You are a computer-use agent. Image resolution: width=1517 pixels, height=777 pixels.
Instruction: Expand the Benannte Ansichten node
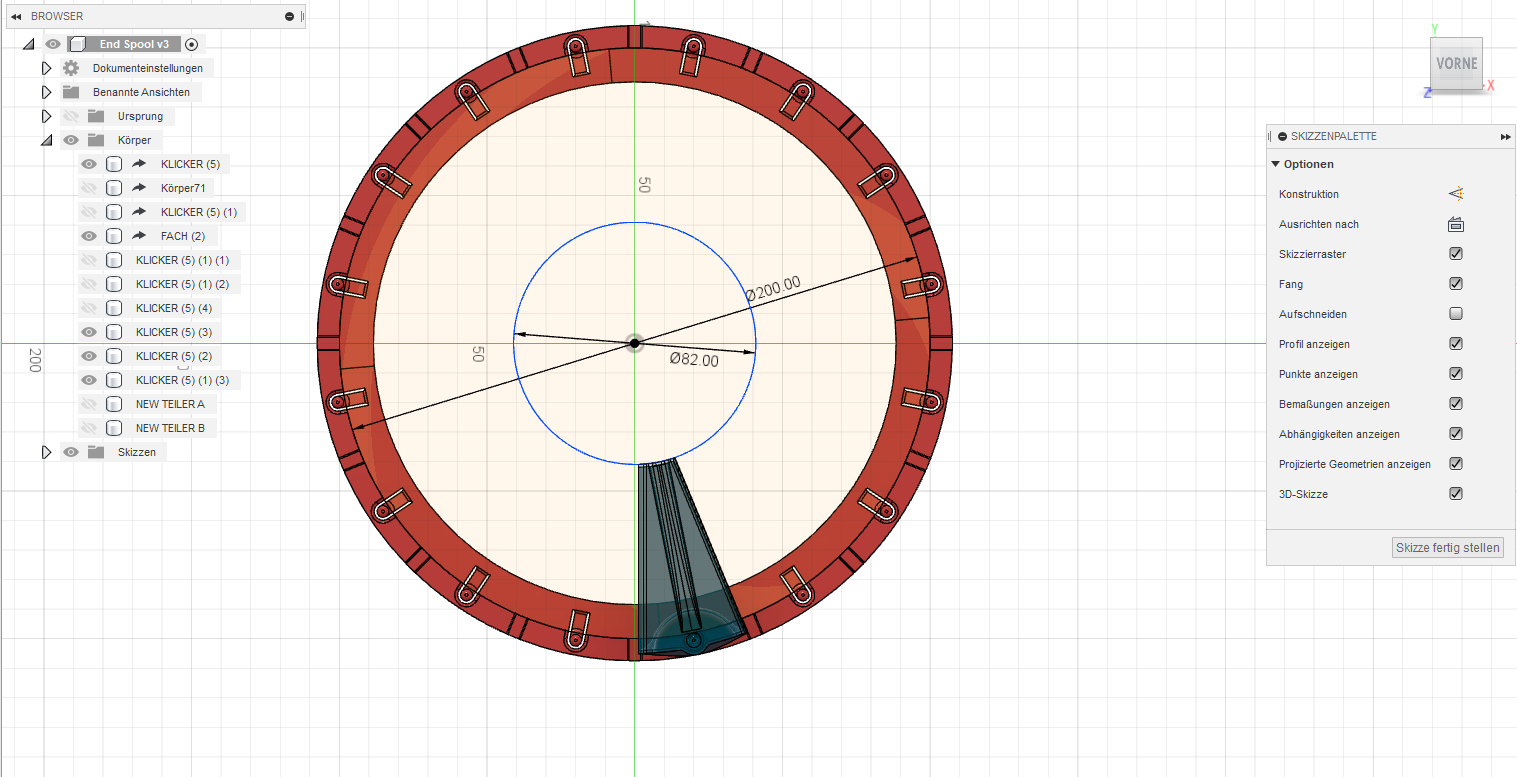tap(46, 92)
